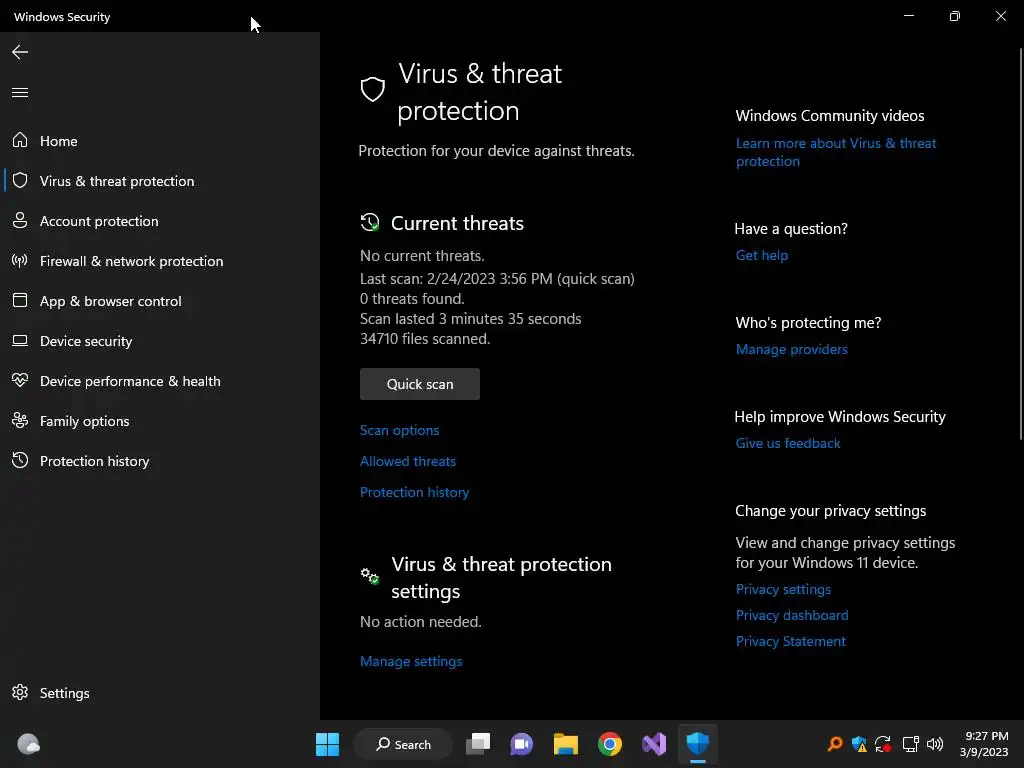
Task: Open Home via house icon
Action: tap(20, 141)
